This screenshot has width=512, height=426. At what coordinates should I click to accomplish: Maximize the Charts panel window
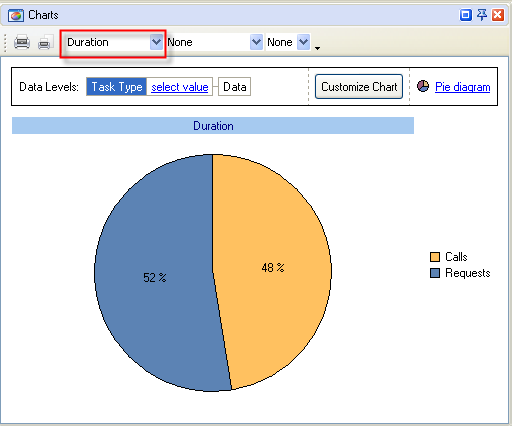tap(466, 15)
